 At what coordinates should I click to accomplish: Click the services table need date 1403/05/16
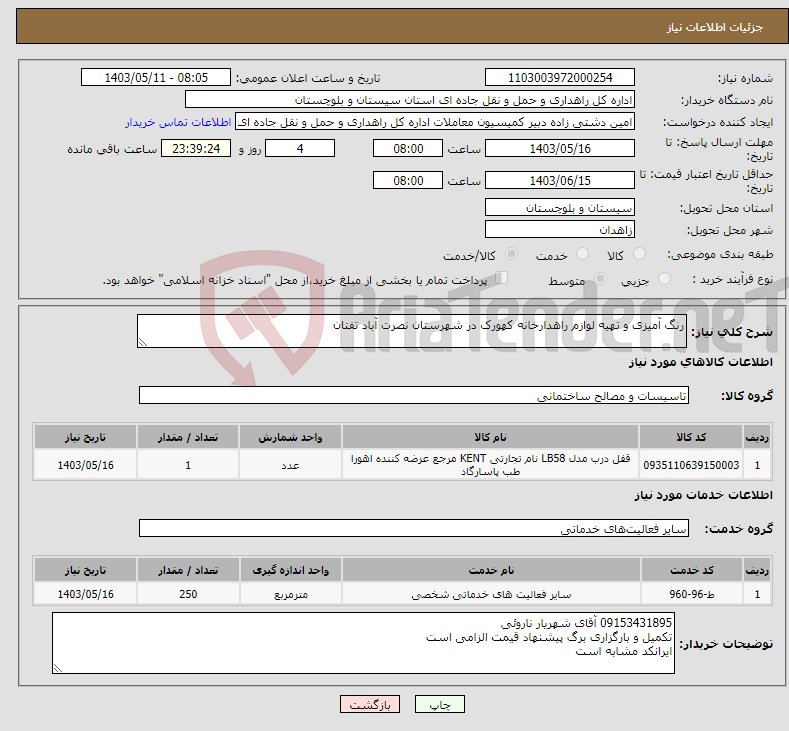pos(86,594)
